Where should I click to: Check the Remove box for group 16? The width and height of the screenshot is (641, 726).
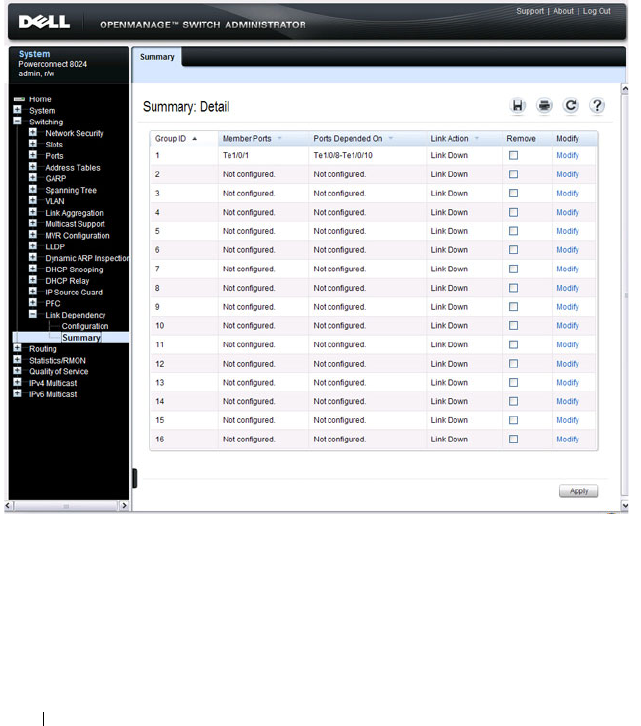513,439
